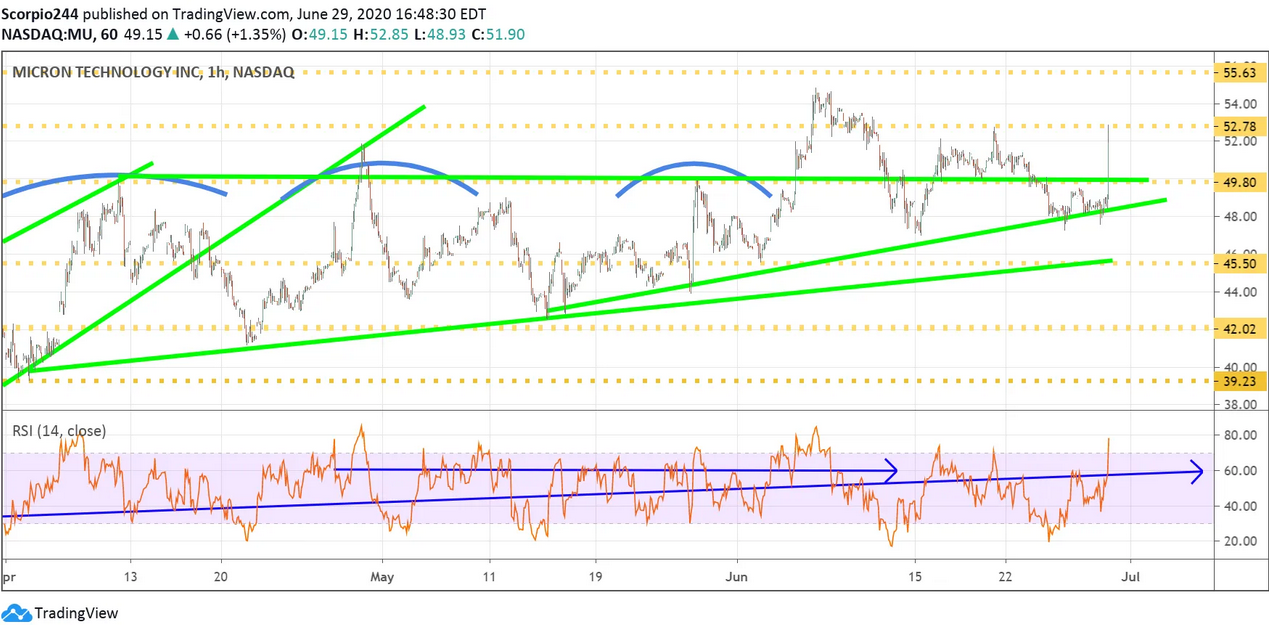Select the close value C:51.90
Image resolution: width=1269 pixels, height=625 pixels.
point(496,34)
